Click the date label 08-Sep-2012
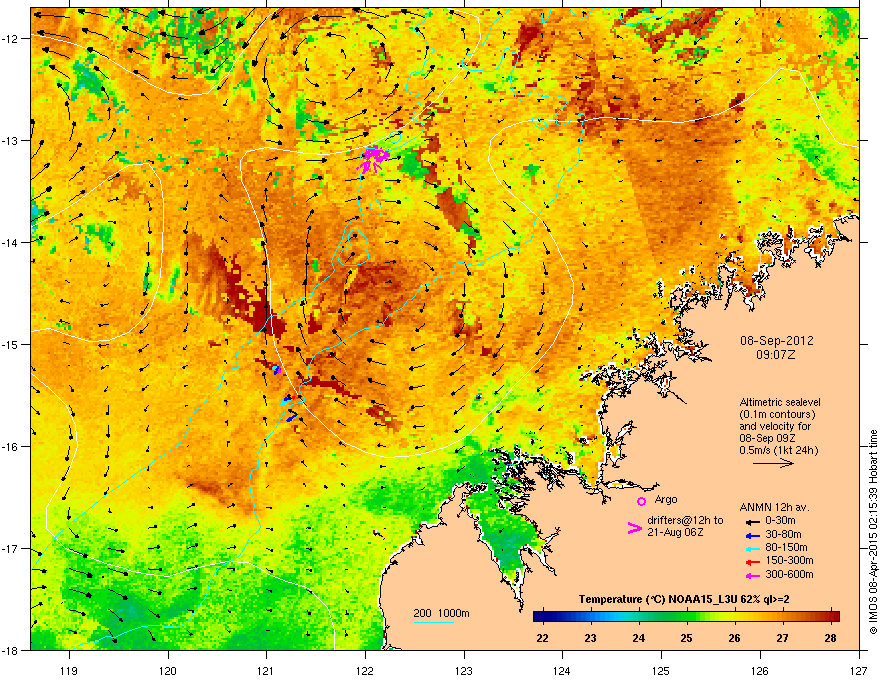 coord(777,341)
